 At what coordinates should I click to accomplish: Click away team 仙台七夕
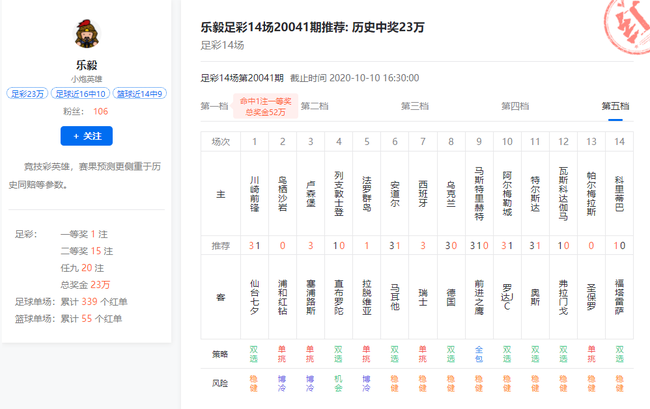click(255, 297)
